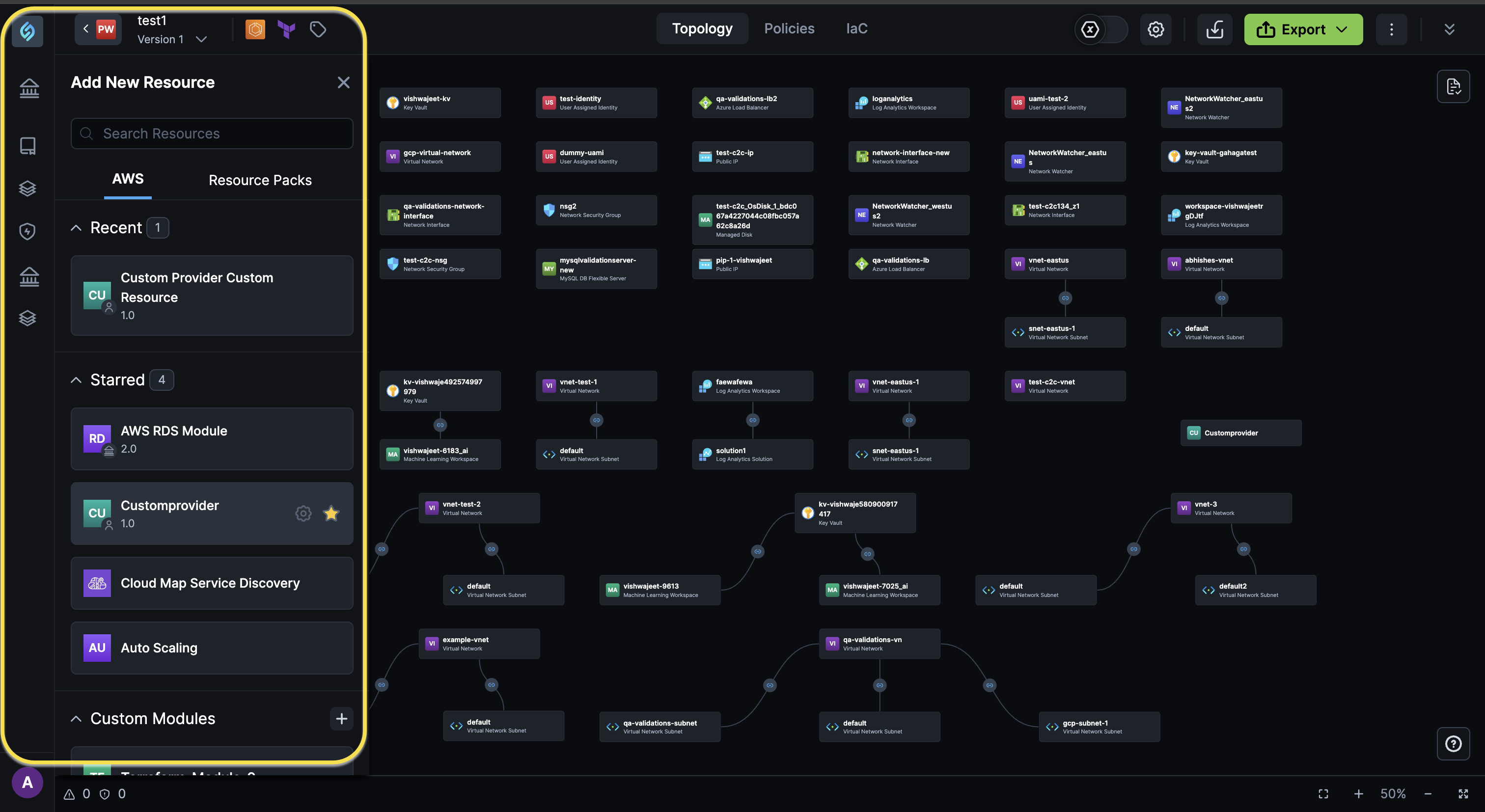Click the Terraform icon in header

click(x=286, y=29)
